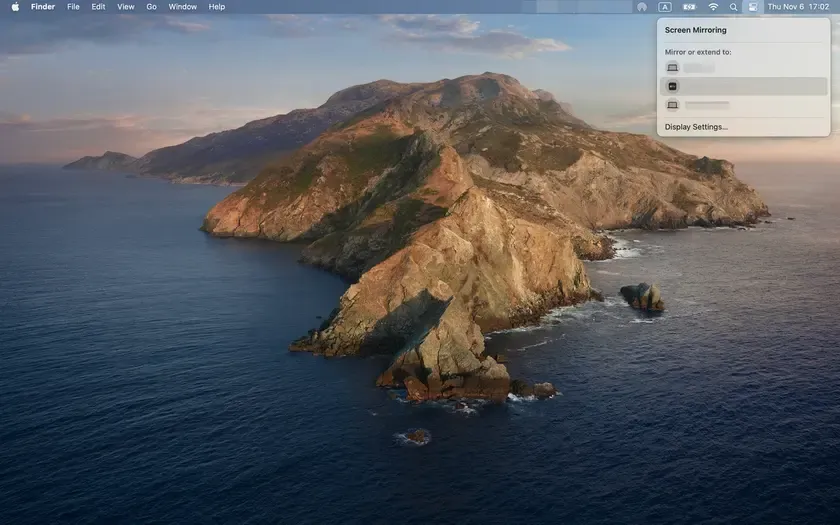
Task: Mirror to the highlighted Apple TV device
Action: click(x=744, y=86)
